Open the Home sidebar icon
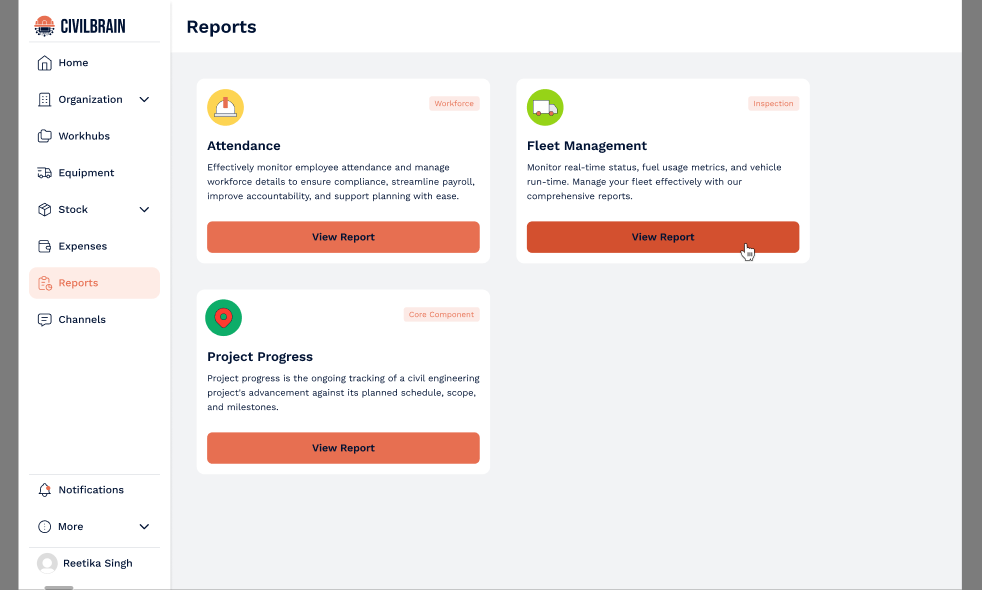 click(44, 63)
